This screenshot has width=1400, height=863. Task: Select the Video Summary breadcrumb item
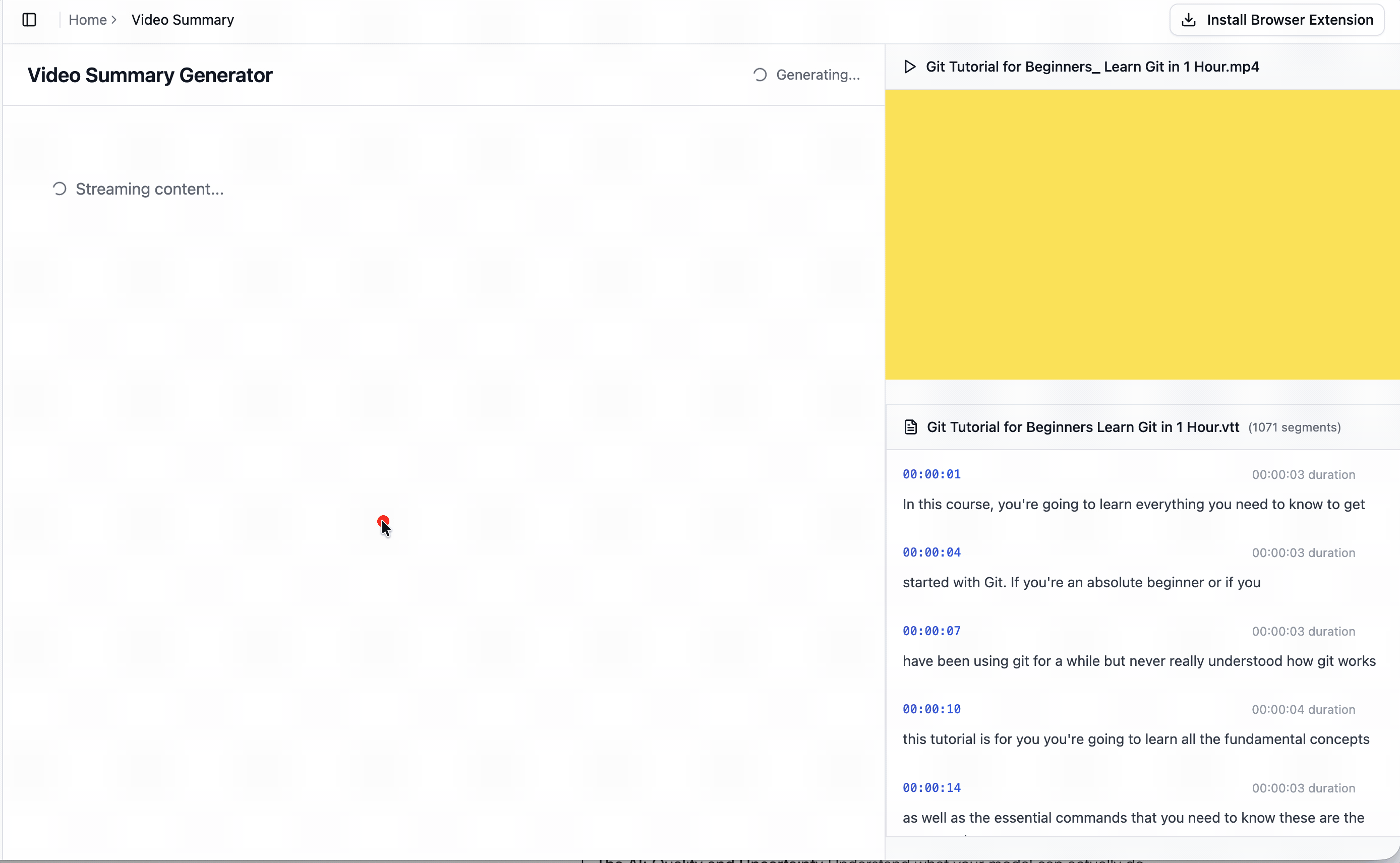[x=183, y=19]
